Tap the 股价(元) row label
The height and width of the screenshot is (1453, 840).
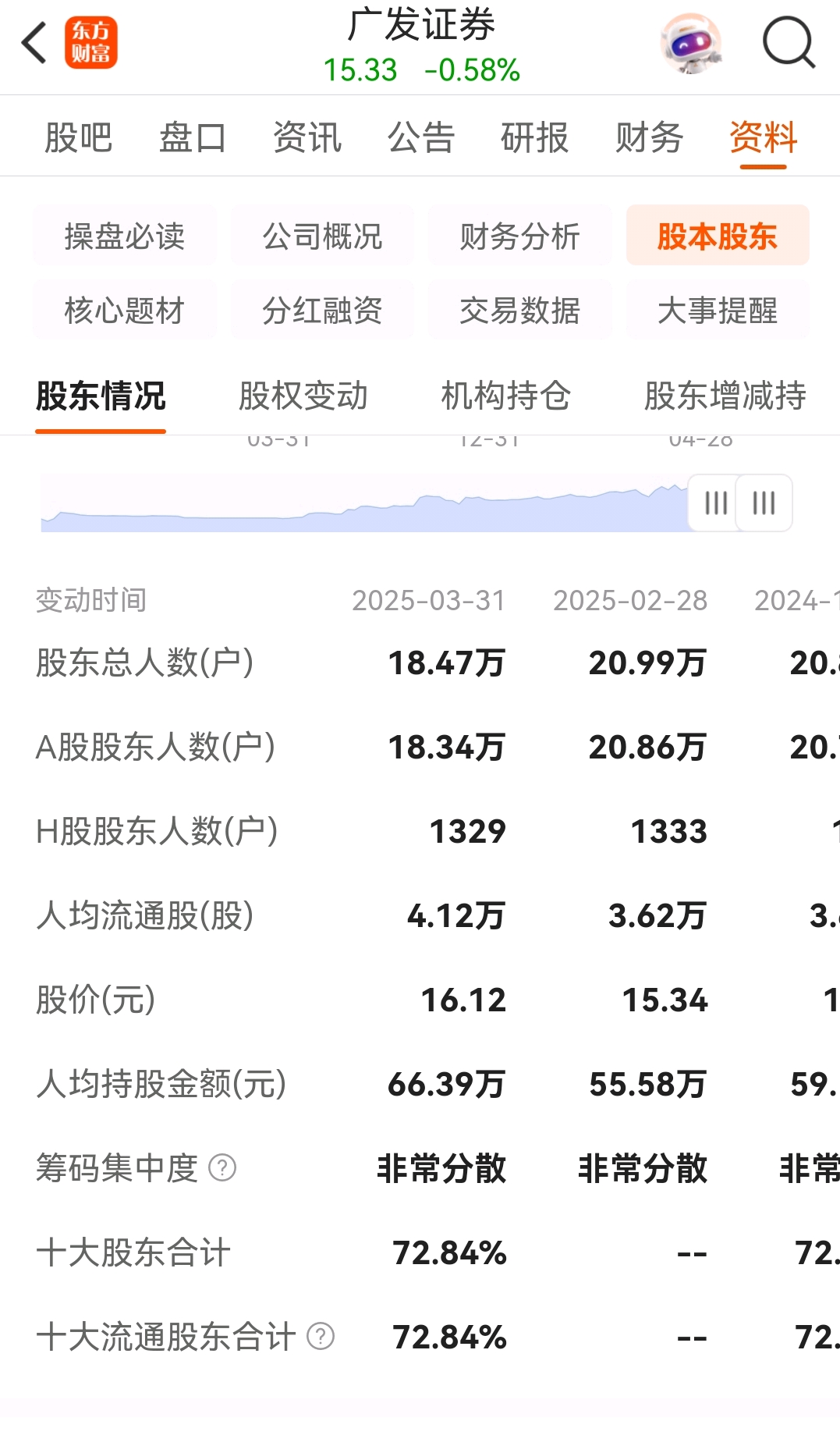pos(96,1000)
